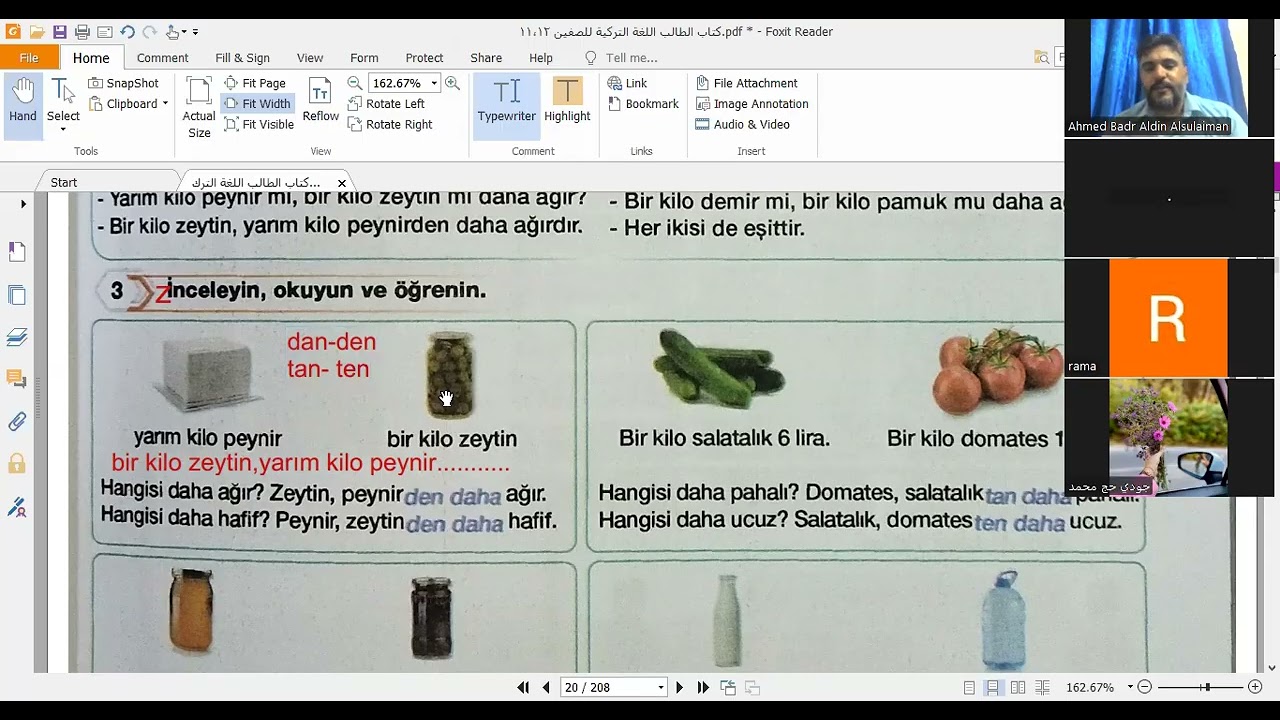The image size is (1280, 720).
Task: Open the File menu
Action: pos(29,58)
